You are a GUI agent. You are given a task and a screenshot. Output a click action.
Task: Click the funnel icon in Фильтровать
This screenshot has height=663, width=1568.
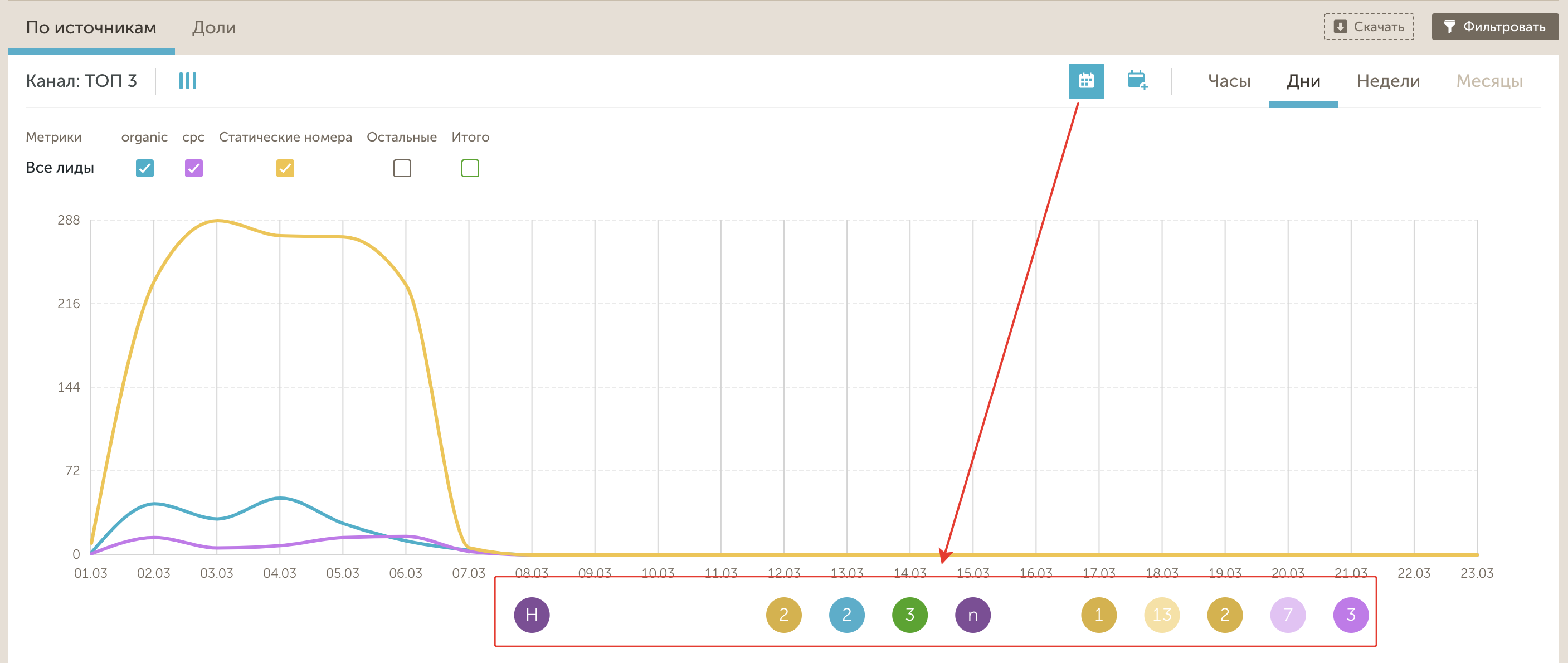1450,27
